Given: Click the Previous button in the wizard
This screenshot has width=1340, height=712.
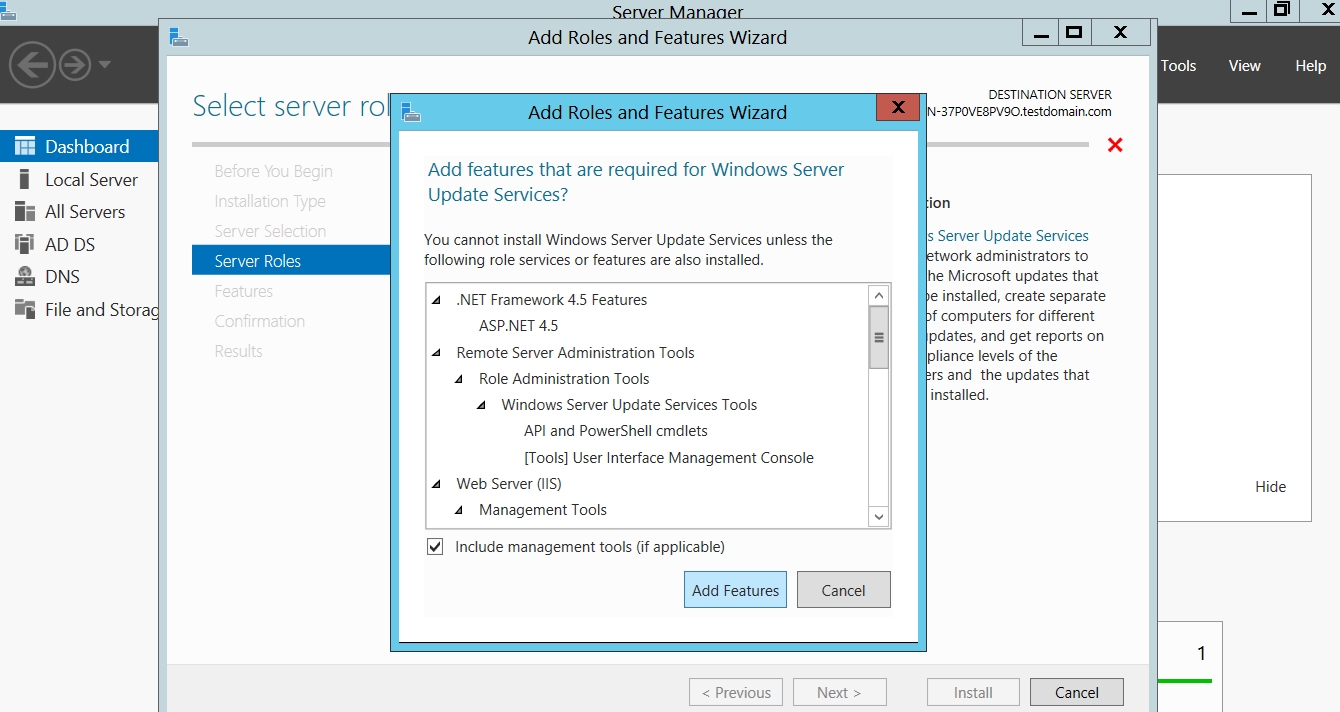Looking at the screenshot, I should tap(736, 692).
